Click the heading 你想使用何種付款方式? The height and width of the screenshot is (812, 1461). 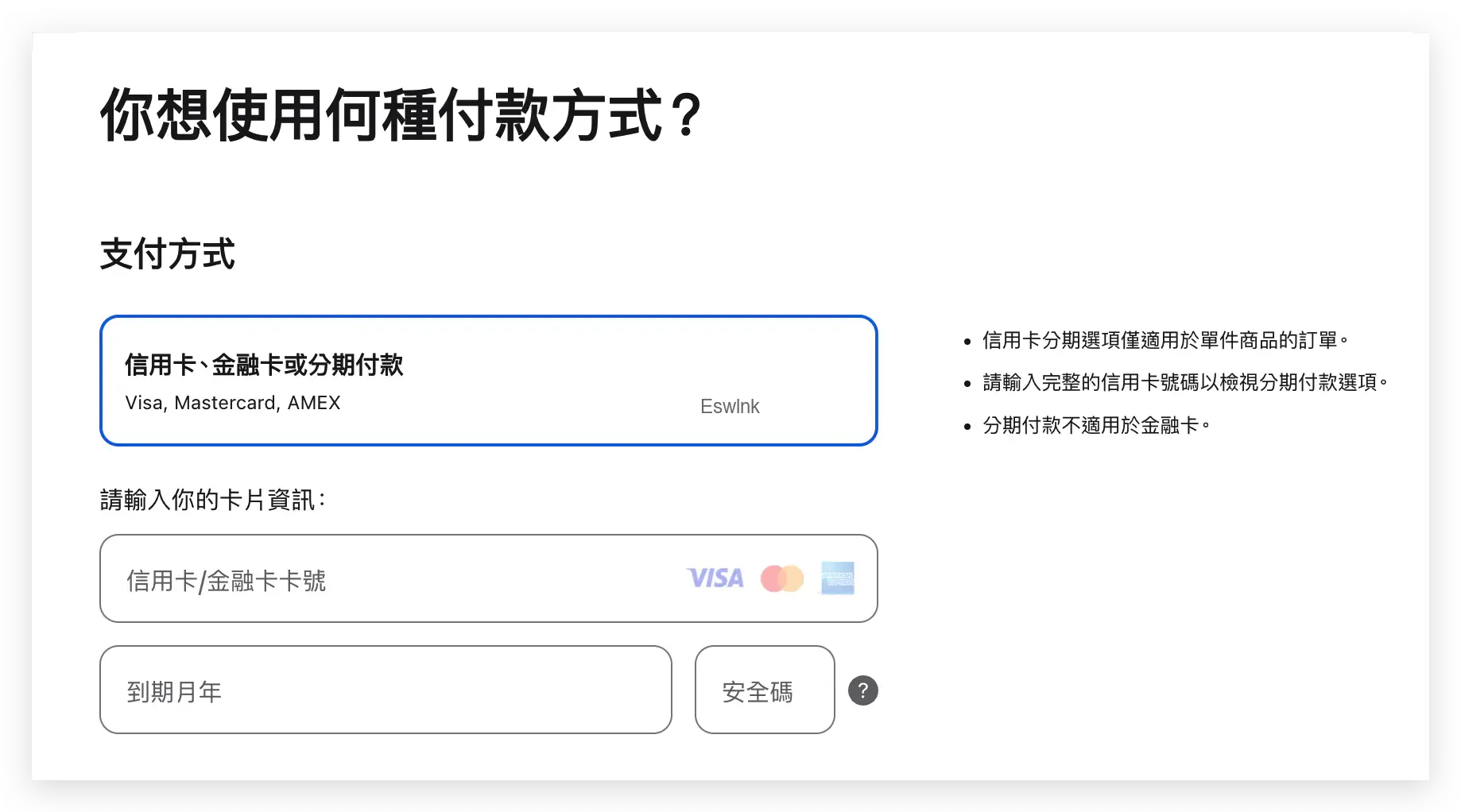coord(401,115)
